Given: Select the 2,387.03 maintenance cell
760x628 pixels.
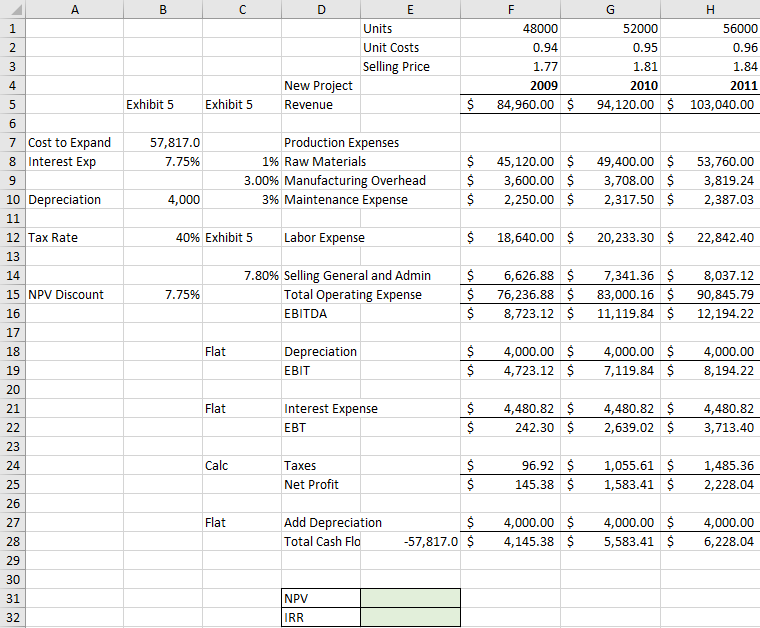Looking at the screenshot, I should 710,200.
